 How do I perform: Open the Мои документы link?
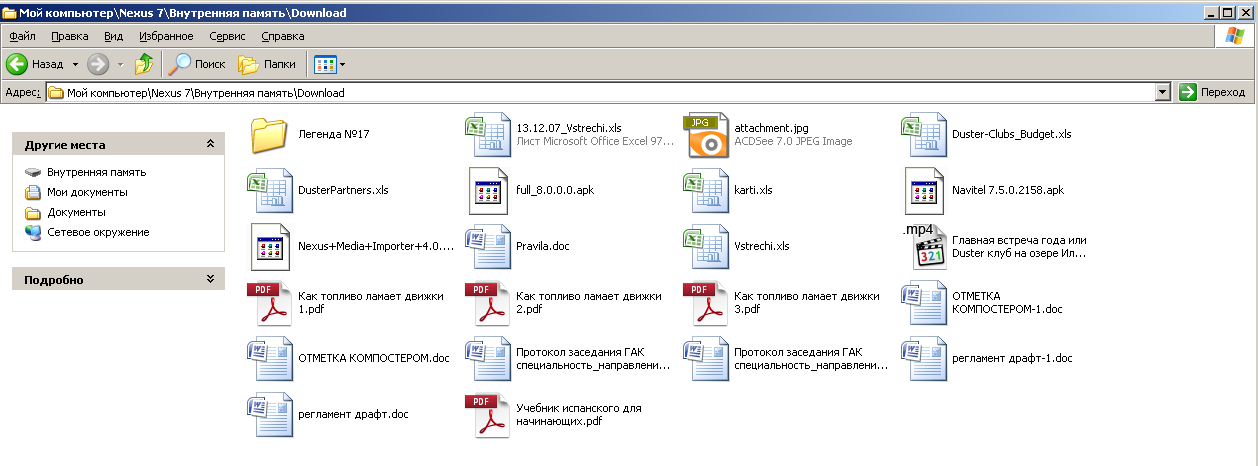87,192
